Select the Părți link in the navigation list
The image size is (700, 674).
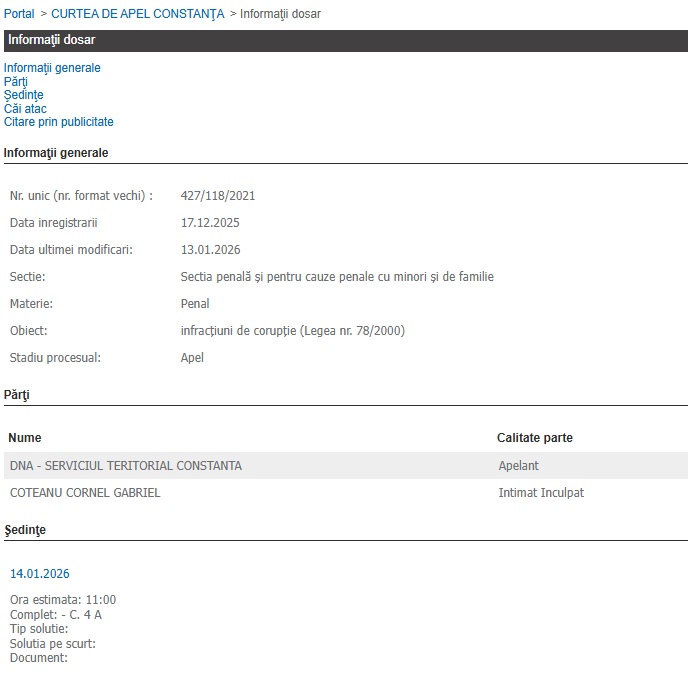[x=16, y=82]
